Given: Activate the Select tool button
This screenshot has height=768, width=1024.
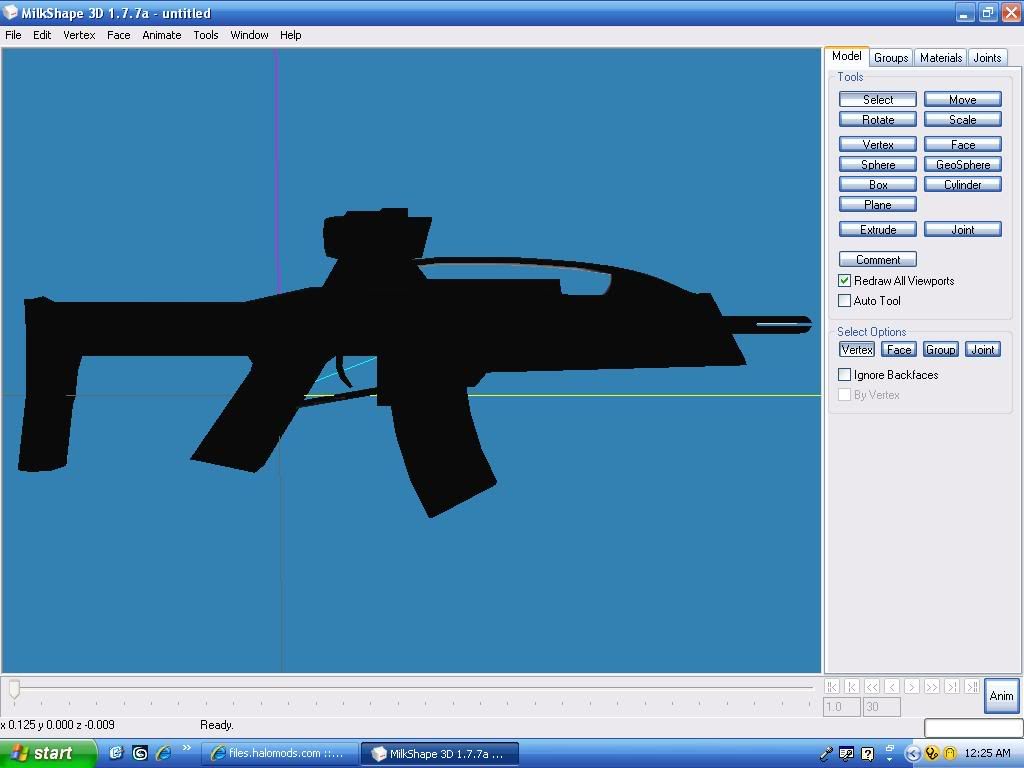Looking at the screenshot, I should point(878,99).
